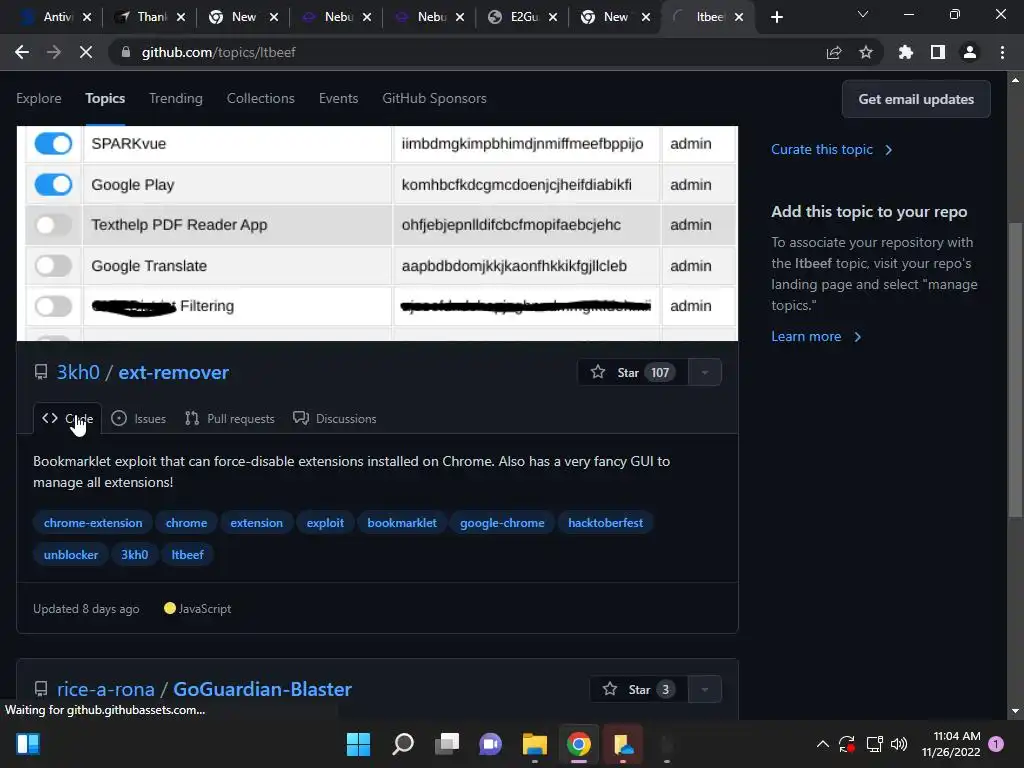Toggle the Google Play extension switch
This screenshot has height=768, width=1024.
[53, 185]
